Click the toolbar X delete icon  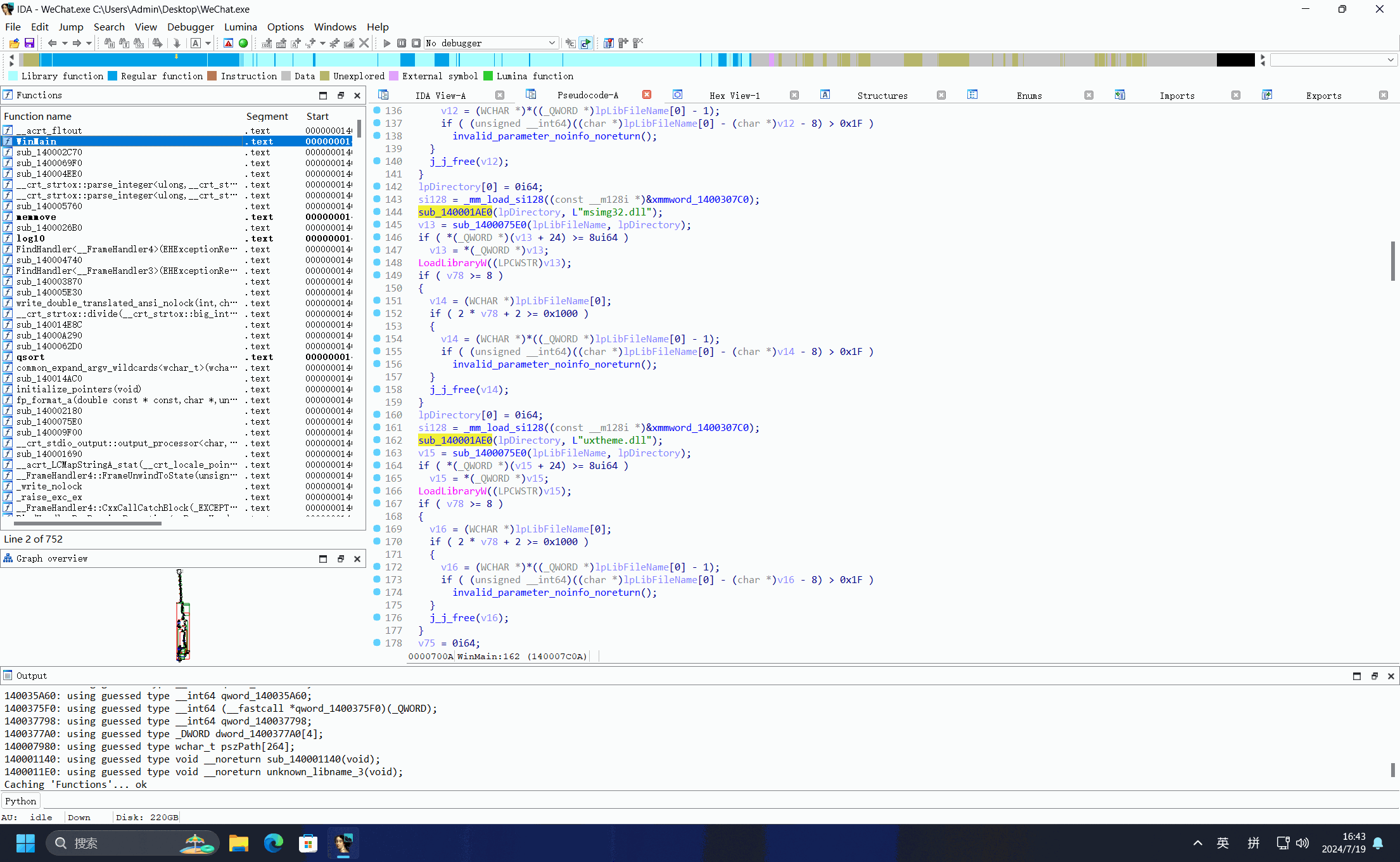coord(364,43)
